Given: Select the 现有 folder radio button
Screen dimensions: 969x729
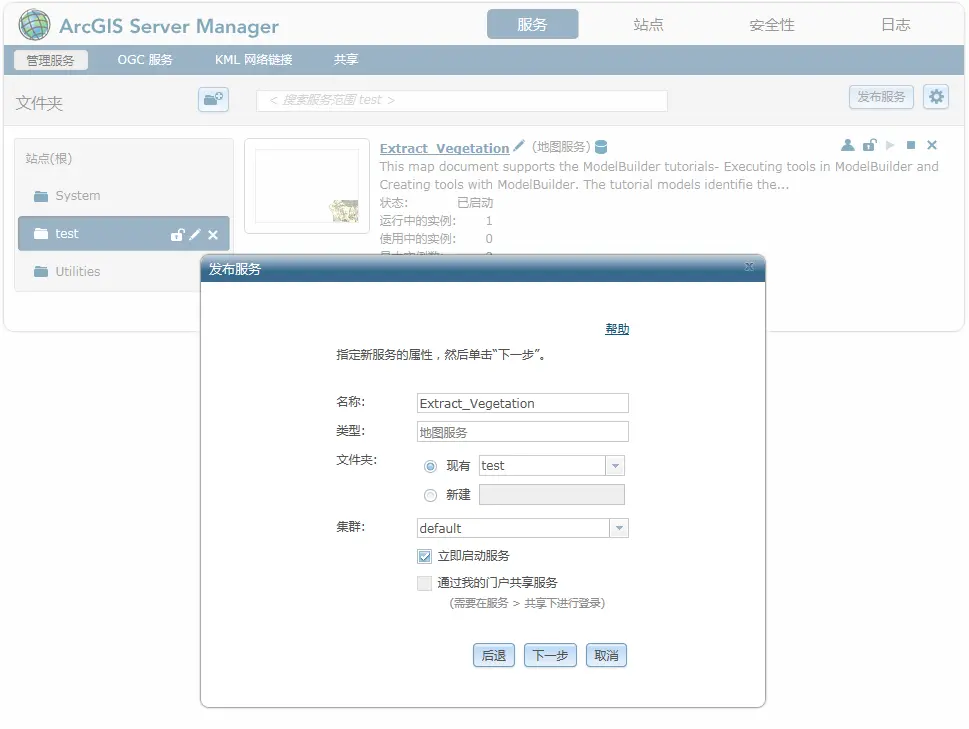Looking at the screenshot, I should pos(430,466).
